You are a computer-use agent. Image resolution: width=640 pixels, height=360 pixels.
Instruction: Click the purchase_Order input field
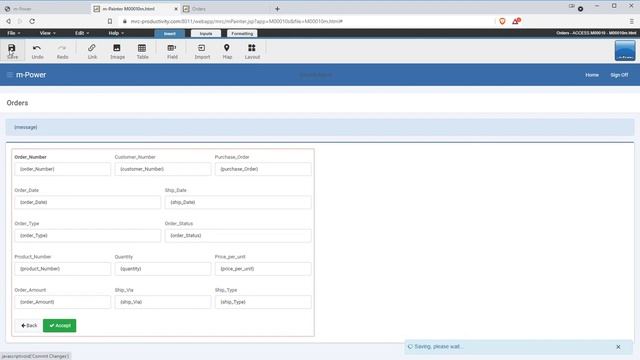(x=263, y=169)
